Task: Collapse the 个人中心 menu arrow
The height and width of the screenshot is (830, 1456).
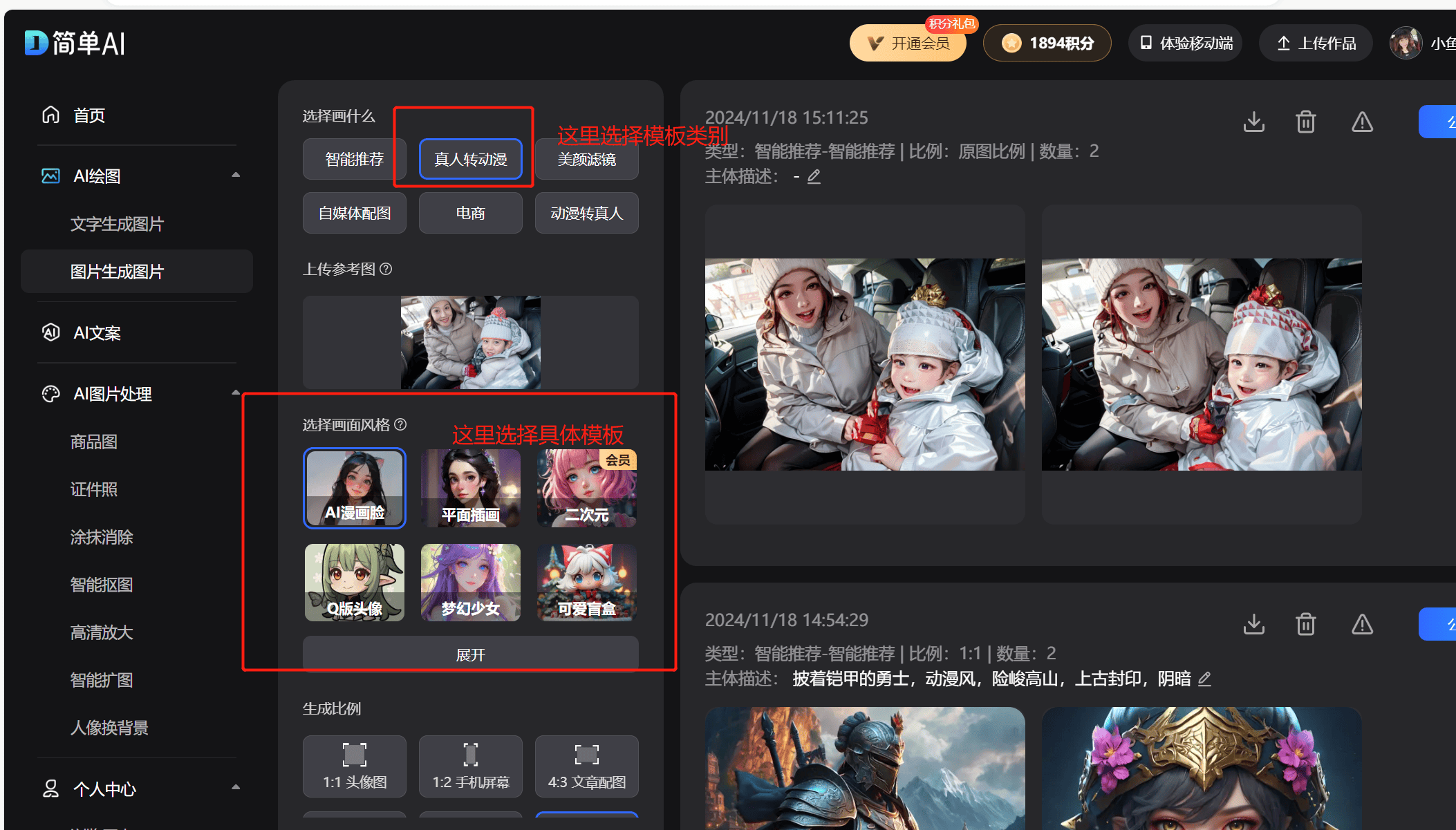Action: click(x=236, y=787)
